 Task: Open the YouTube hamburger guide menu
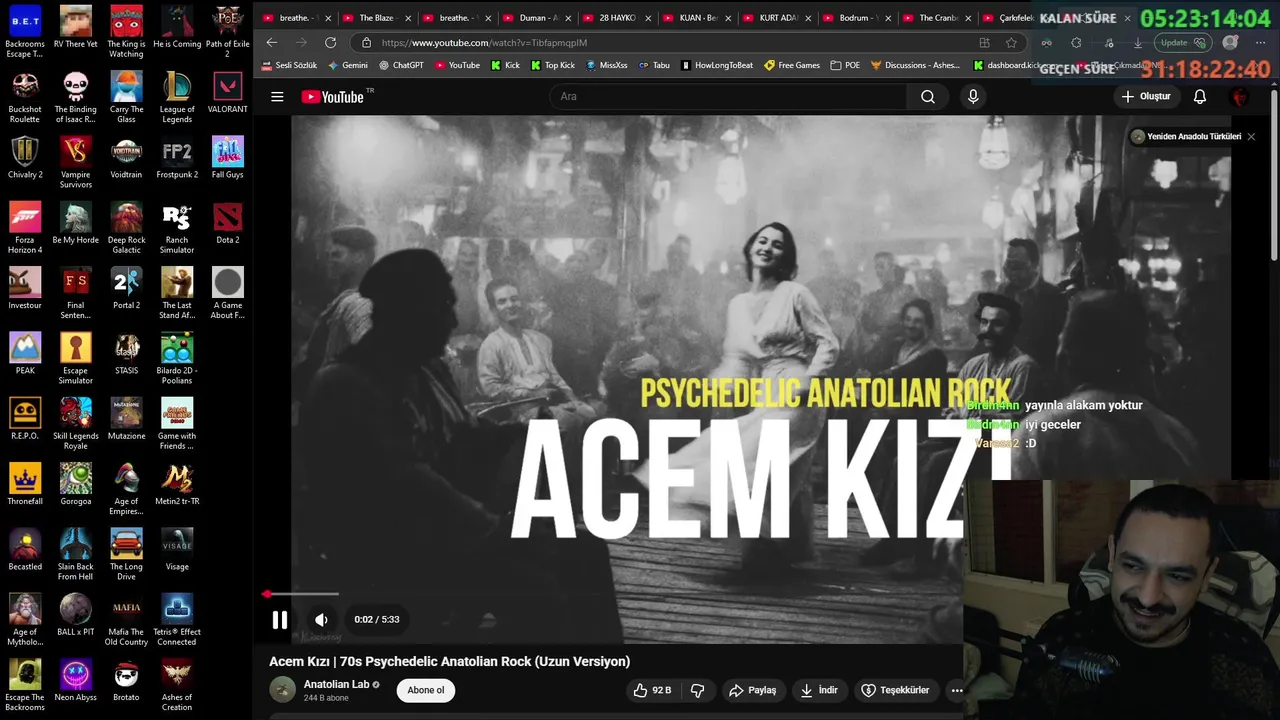(277, 97)
